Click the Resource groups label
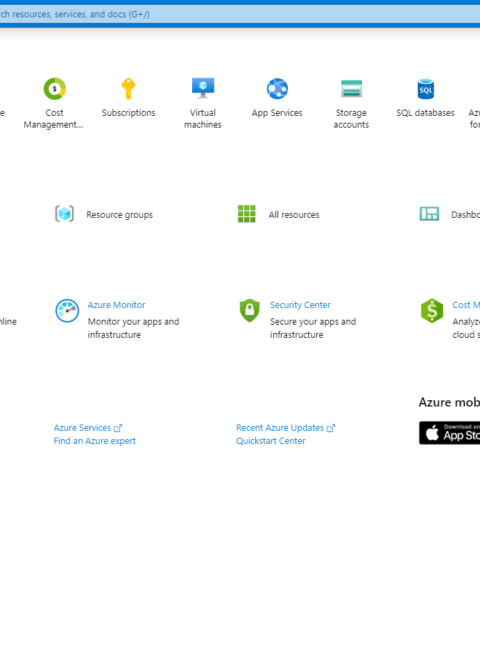This screenshot has height=650, width=480. coord(119,215)
